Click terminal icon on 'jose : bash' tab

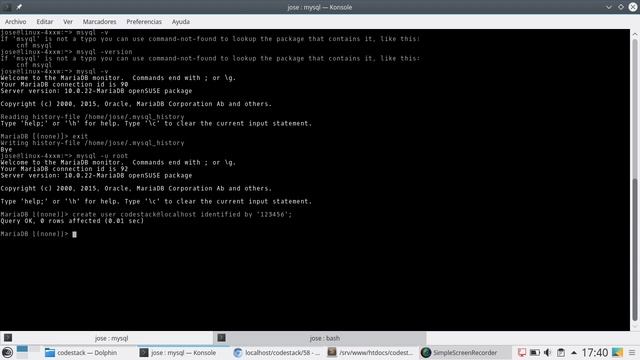pyautogui.click(x=222, y=338)
